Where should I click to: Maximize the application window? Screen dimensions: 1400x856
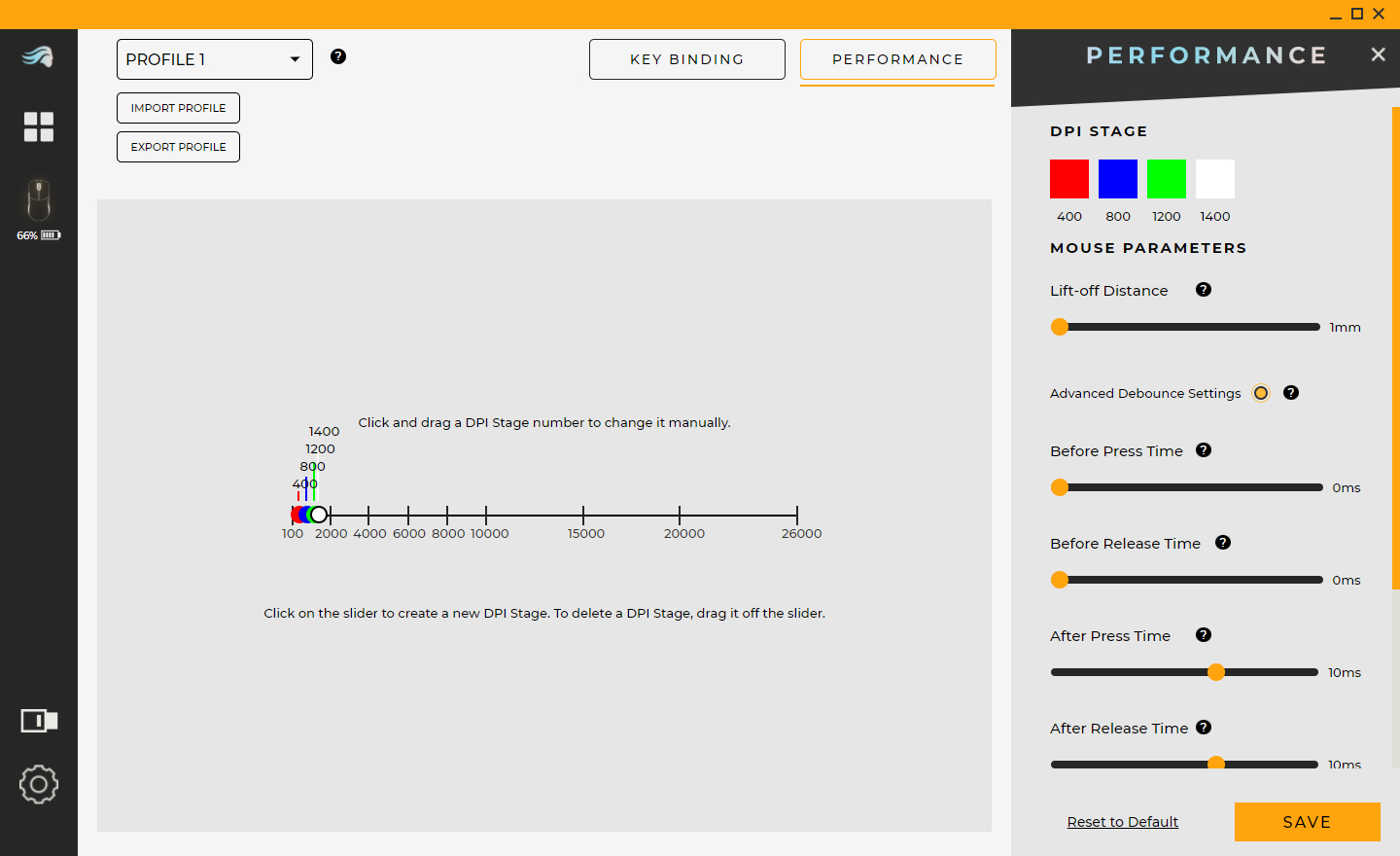tap(1357, 14)
